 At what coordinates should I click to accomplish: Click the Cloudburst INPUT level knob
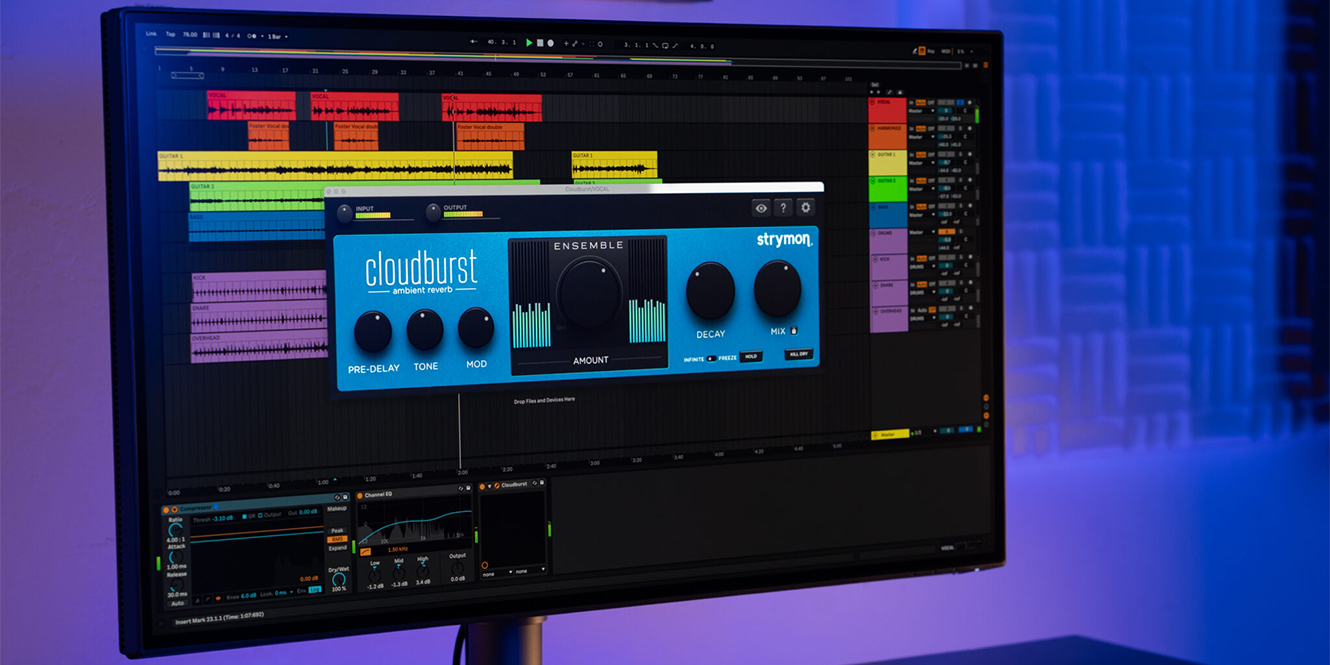tap(344, 212)
